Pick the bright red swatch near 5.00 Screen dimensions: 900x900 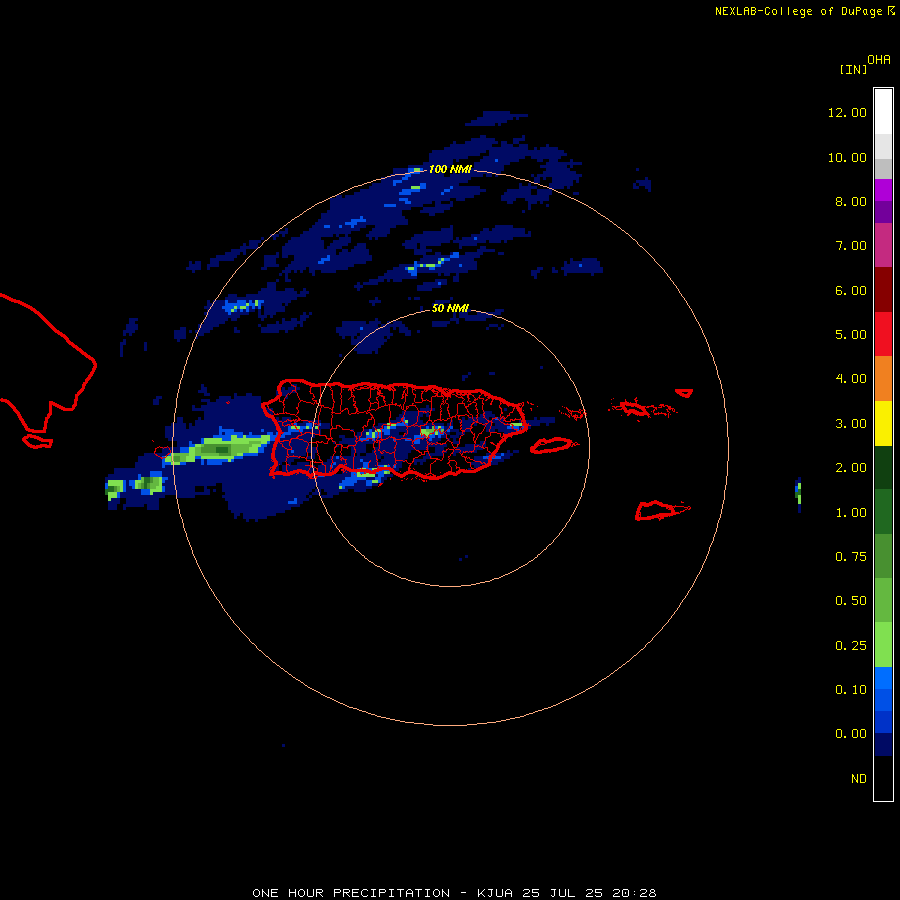point(883,334)
